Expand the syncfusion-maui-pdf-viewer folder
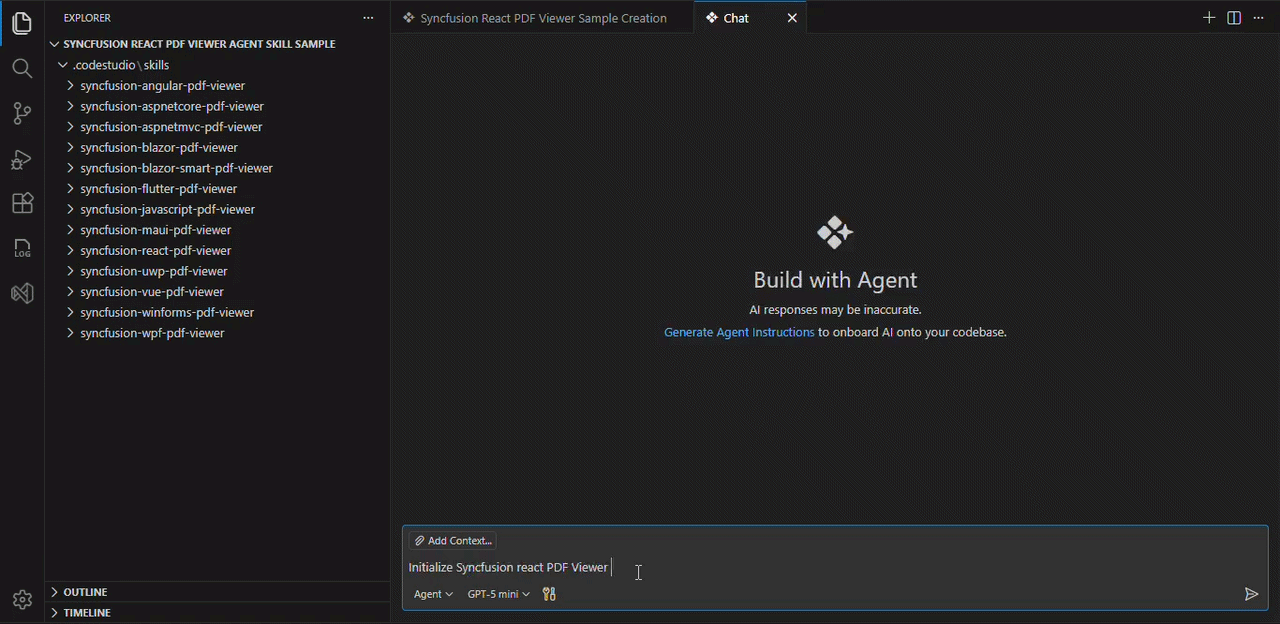Viewport: 1280px width, 624px height. click(218, 230)
